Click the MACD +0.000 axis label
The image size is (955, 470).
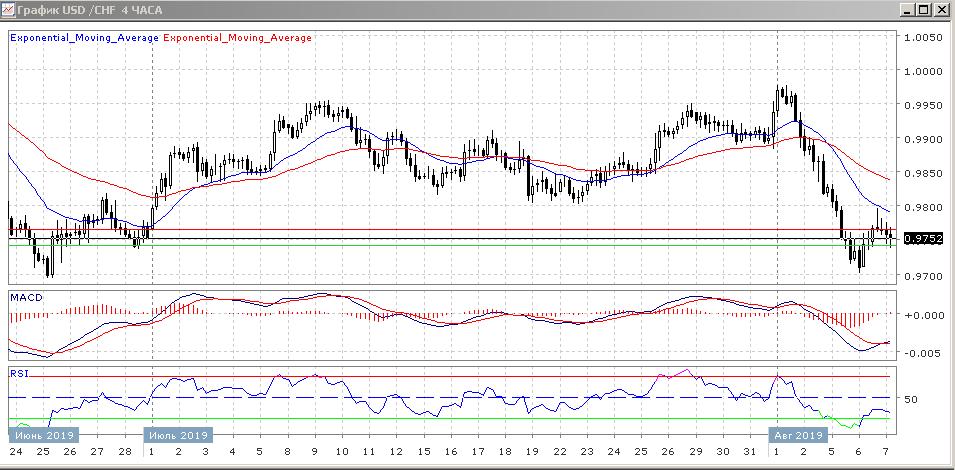[x=923, y=315]
